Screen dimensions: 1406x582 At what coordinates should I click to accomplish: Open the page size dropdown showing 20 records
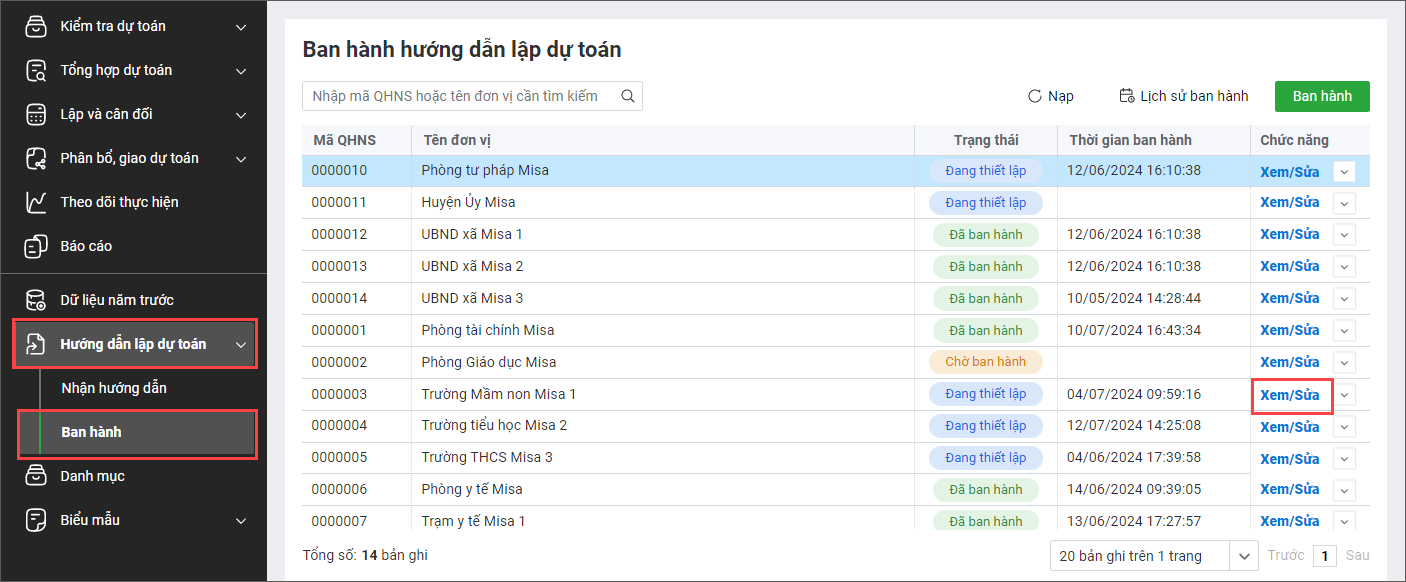tap(1244, 555)
